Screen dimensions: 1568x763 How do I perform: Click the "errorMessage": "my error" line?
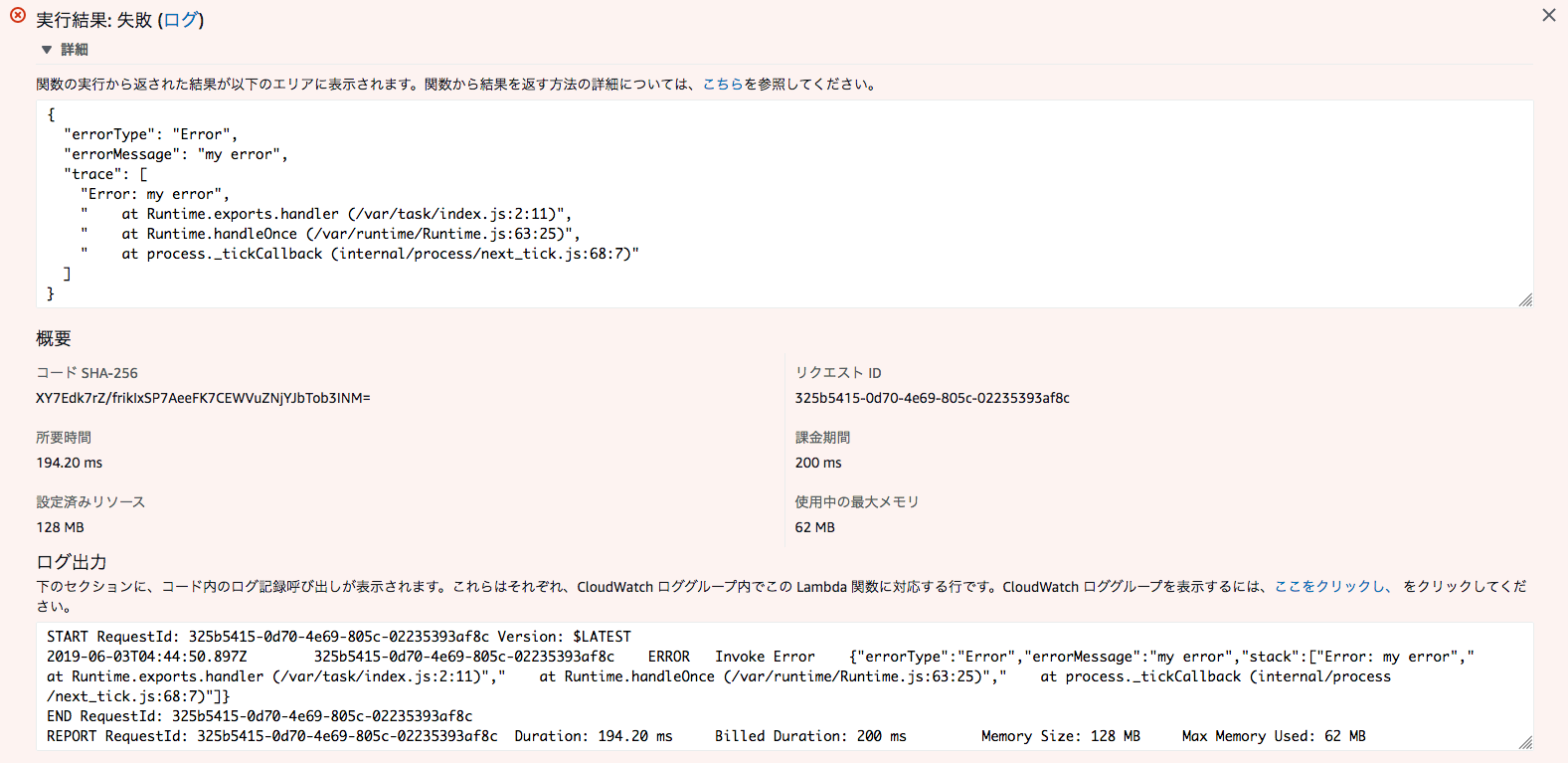tap(176, 154)
